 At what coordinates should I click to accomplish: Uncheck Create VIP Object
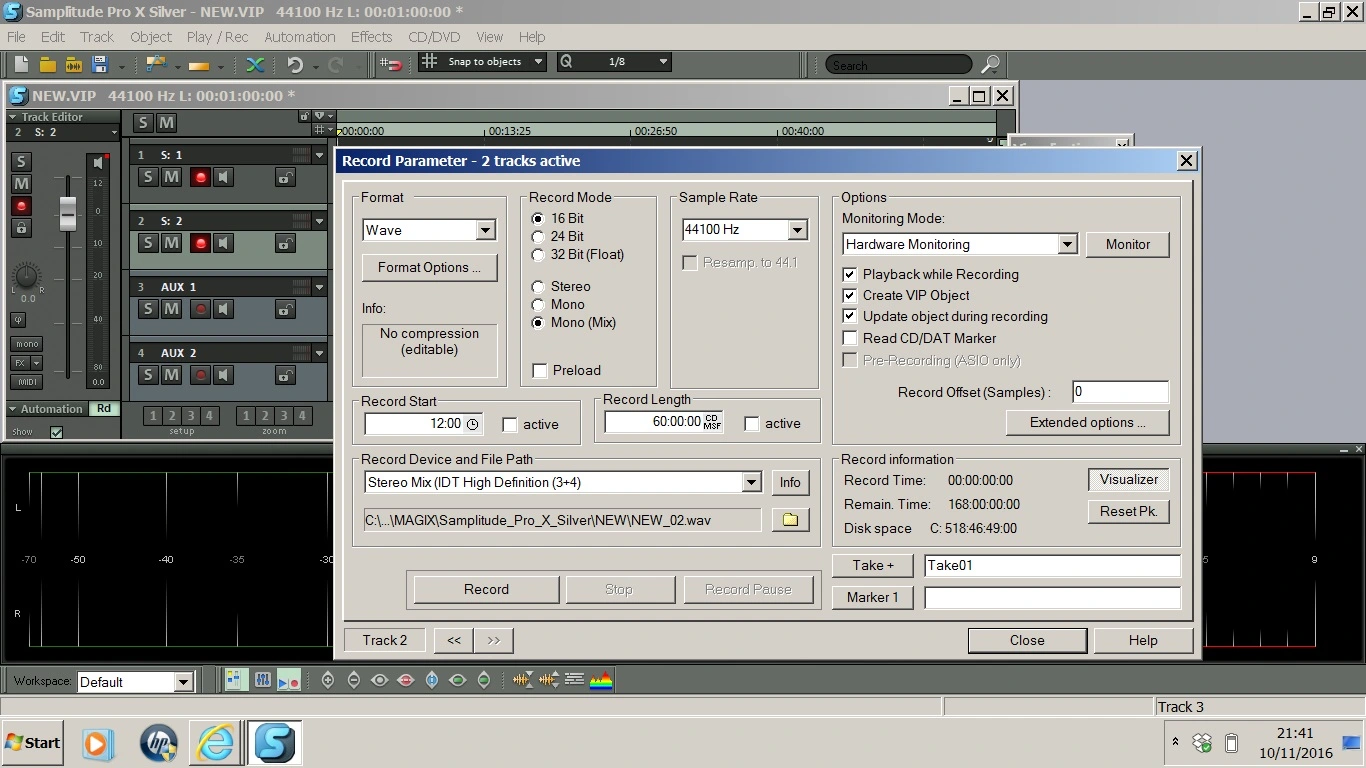point(850,295)
